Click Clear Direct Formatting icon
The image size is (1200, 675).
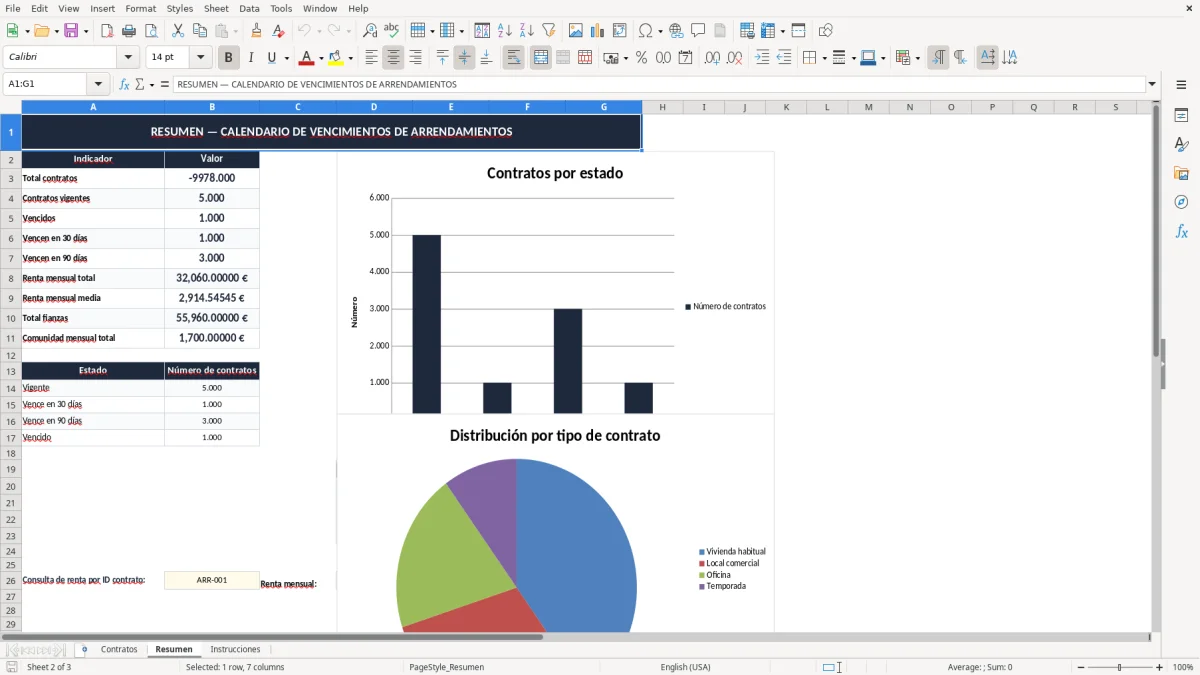[278, 31]
